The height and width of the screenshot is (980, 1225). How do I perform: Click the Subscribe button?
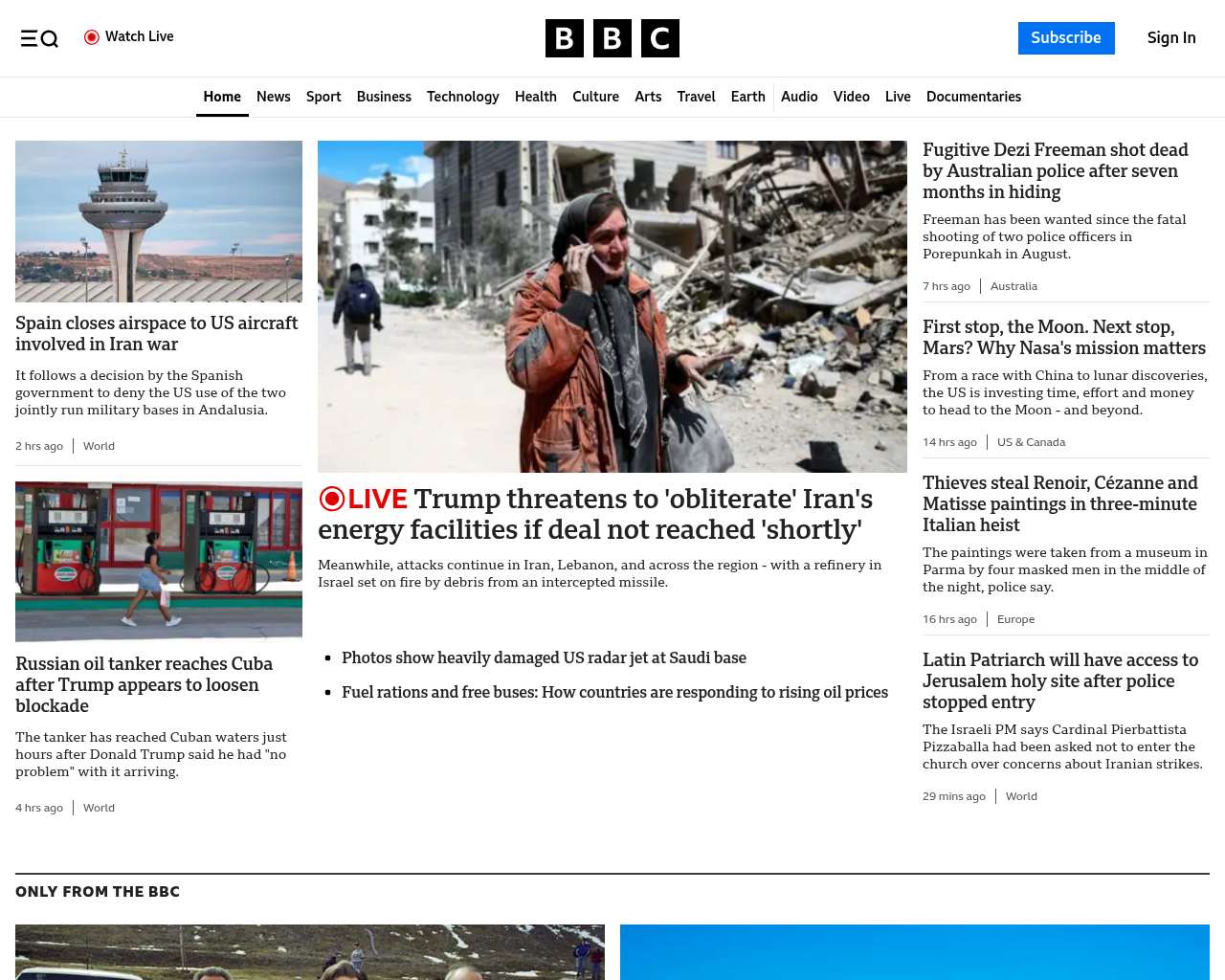(x=1066, y=38)
